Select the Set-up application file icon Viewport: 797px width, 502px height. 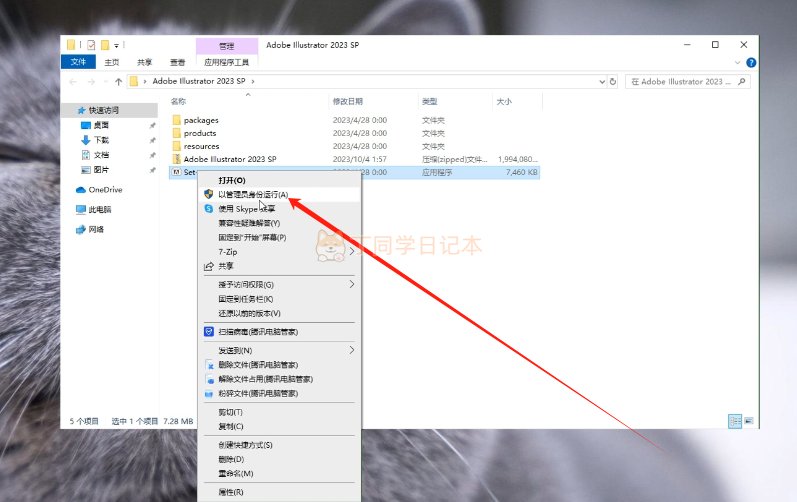pyautogui.click(x=176, y=172)
